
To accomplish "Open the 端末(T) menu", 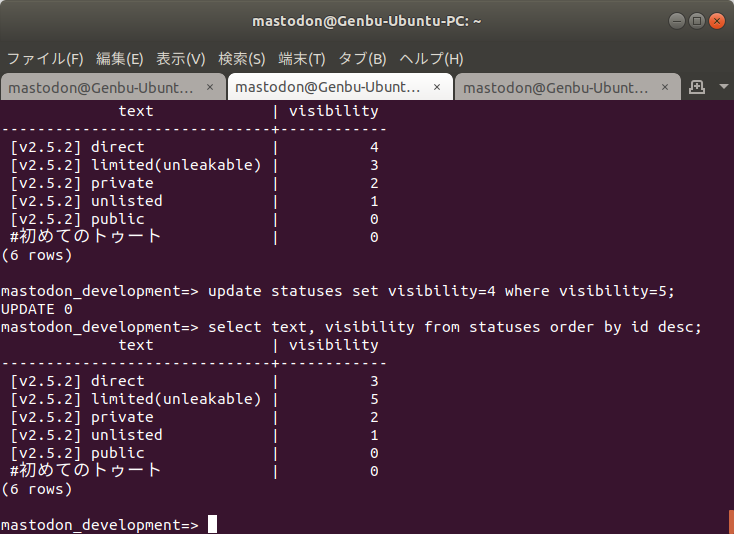I will click(x=302, y=58).
